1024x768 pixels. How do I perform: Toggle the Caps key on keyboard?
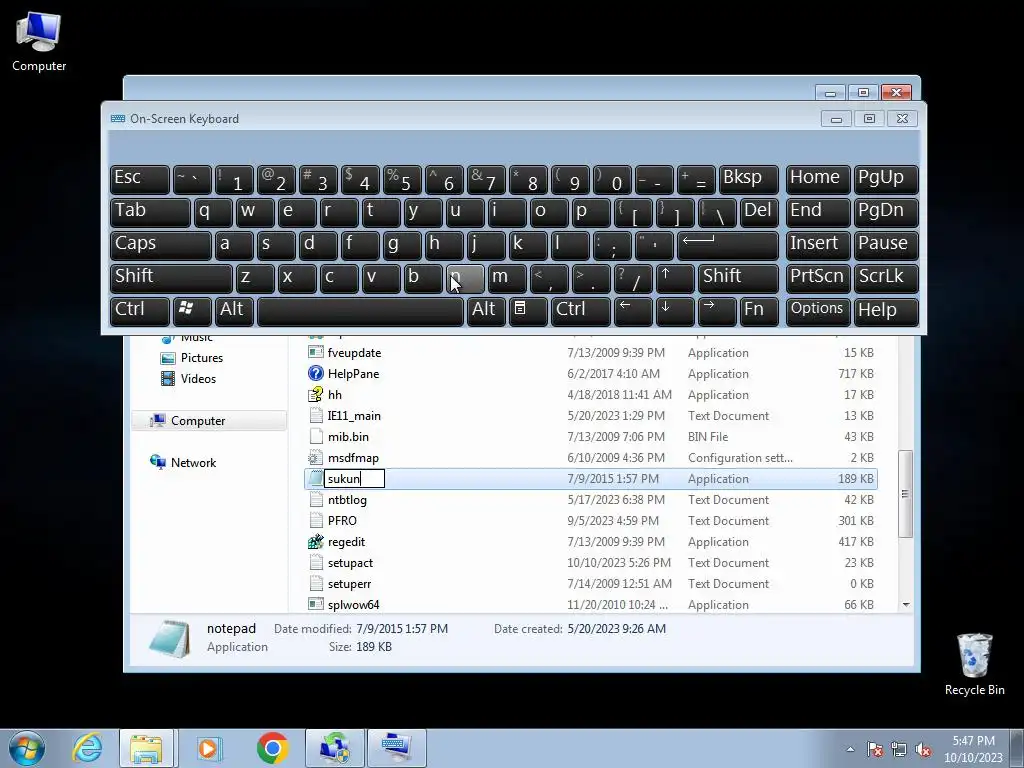point(161,245)
